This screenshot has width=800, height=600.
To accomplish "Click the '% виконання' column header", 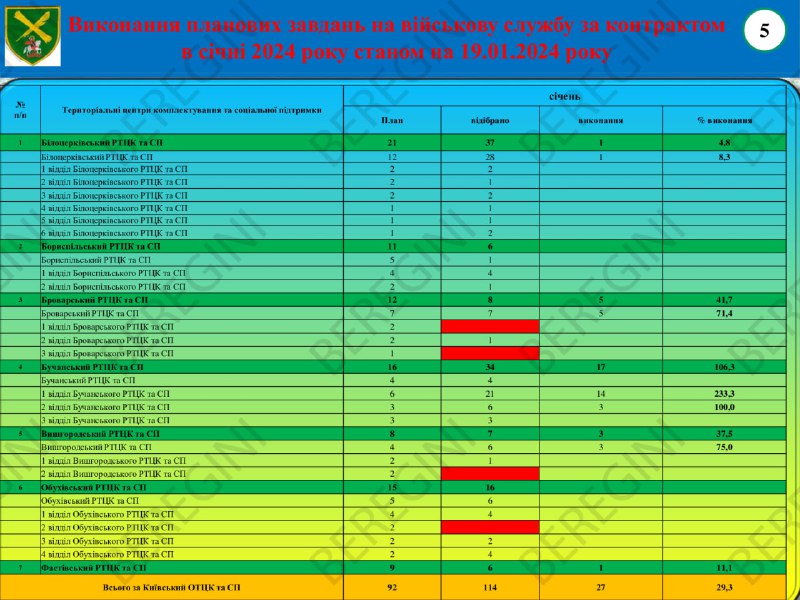I will click(724, 120).
